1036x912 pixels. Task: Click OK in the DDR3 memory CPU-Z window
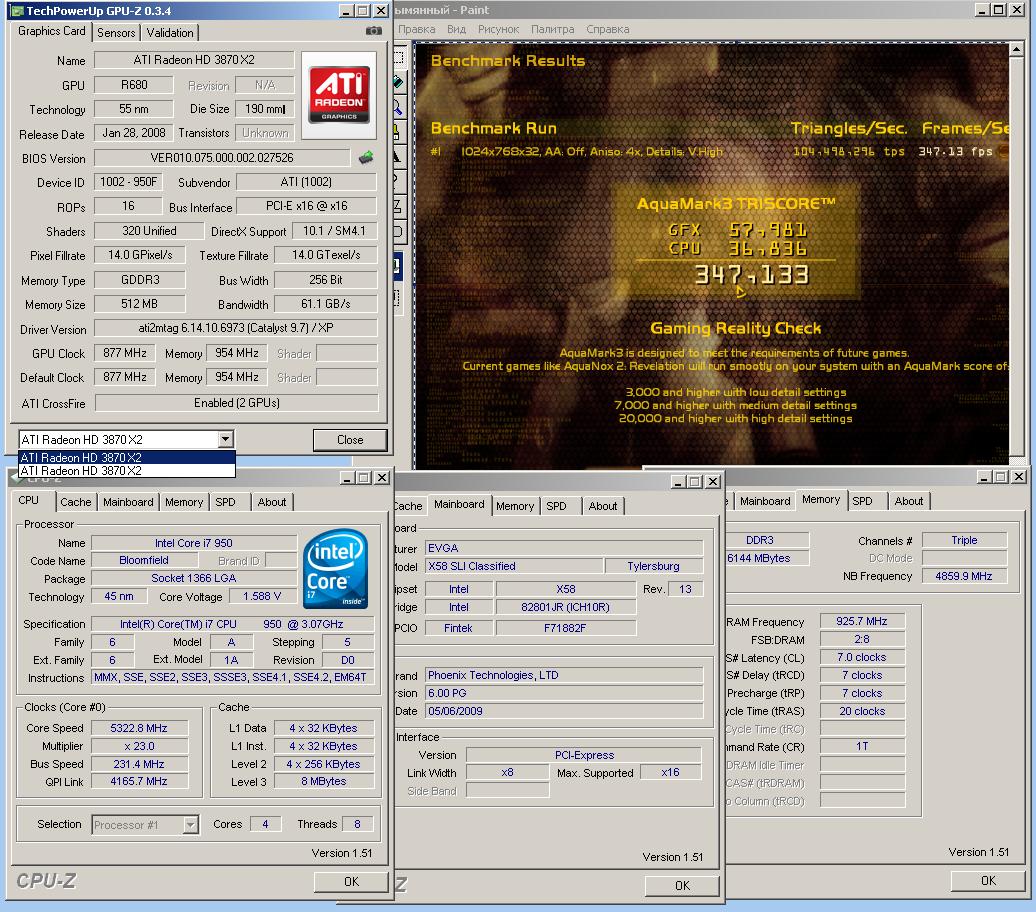tap(988, 880)
